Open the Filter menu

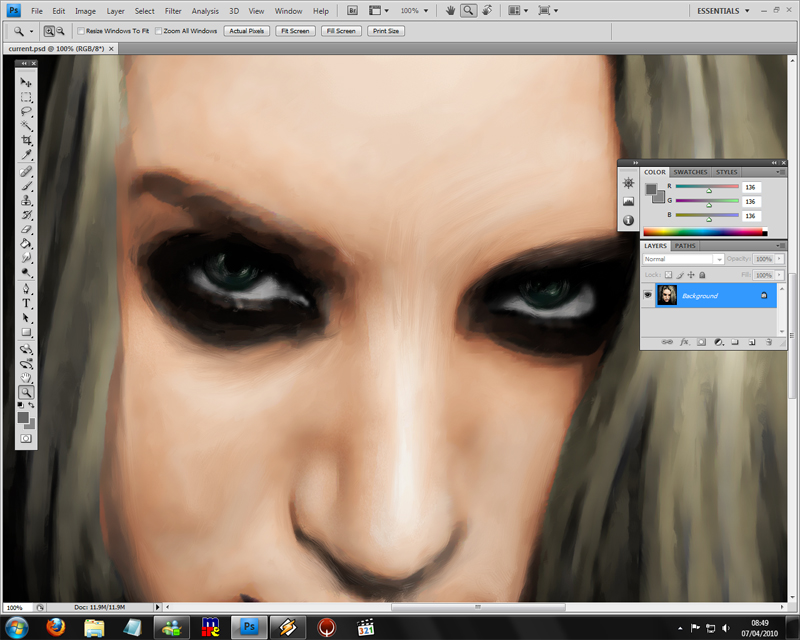(173, 10)
